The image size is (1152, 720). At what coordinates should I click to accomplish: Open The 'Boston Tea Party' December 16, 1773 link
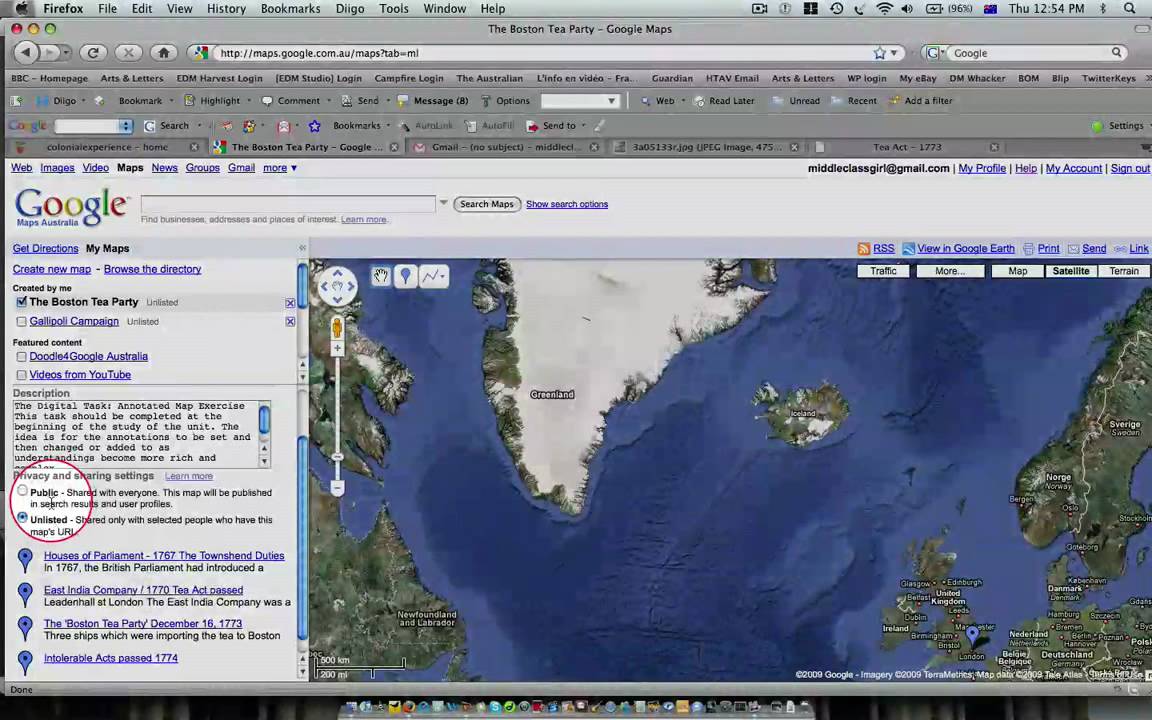click(x=143, y=623)
